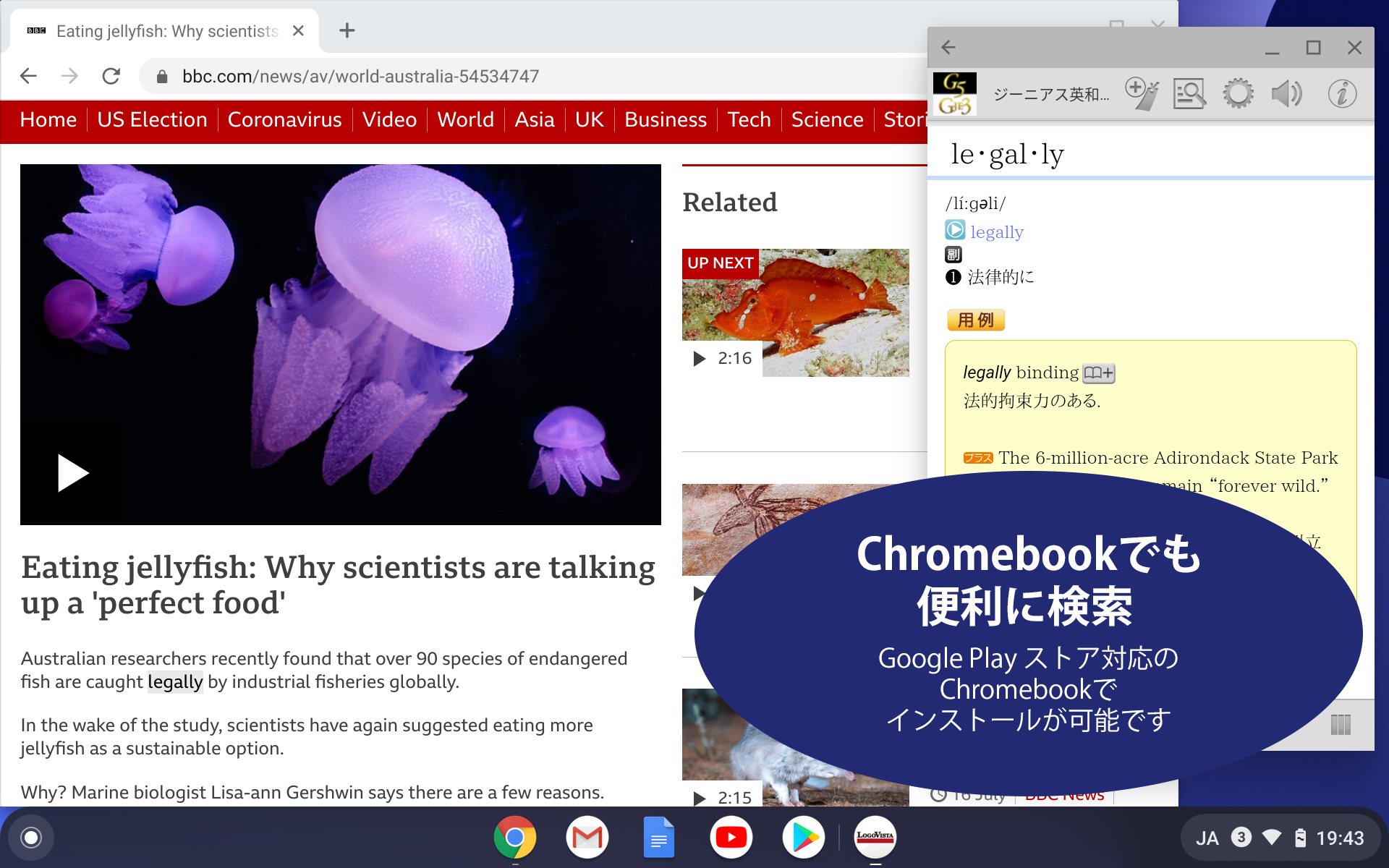Click Chrome forward arrow

click(x=69, y=76)
